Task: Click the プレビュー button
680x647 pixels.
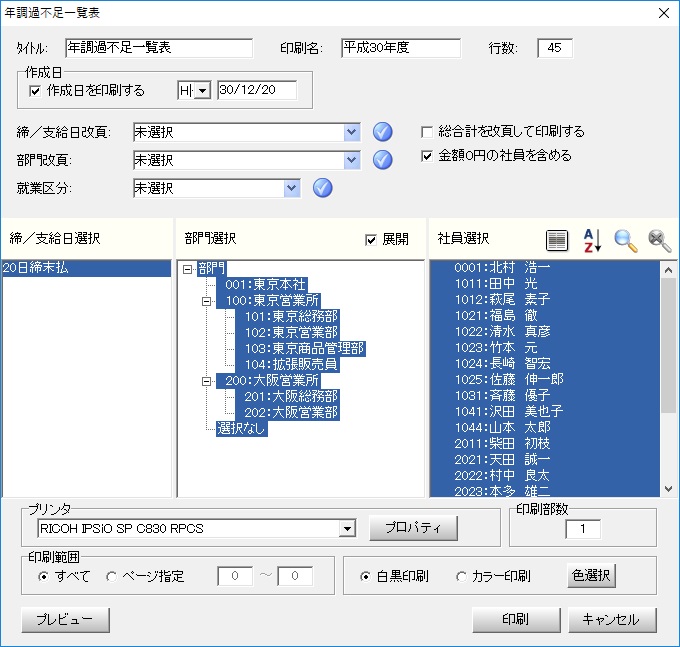Action: click(x=65, y=620)
